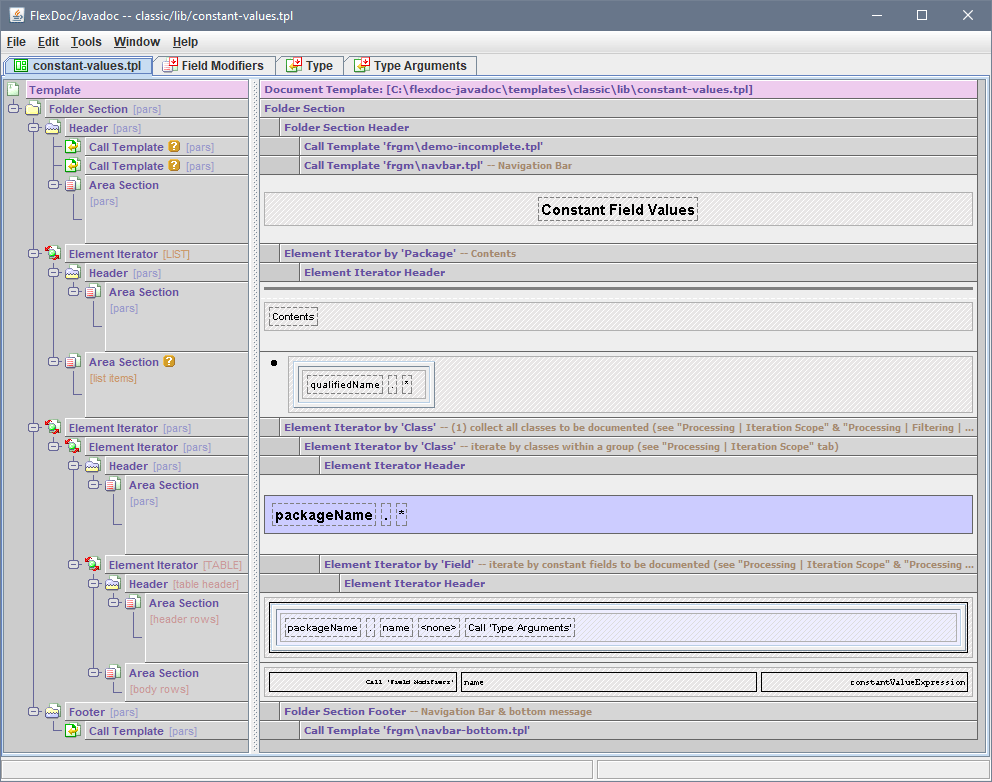Click Call Template icon under Footer node
Image resolution: width=992 pixels, height=782 pixels.
tap(73, 731)
